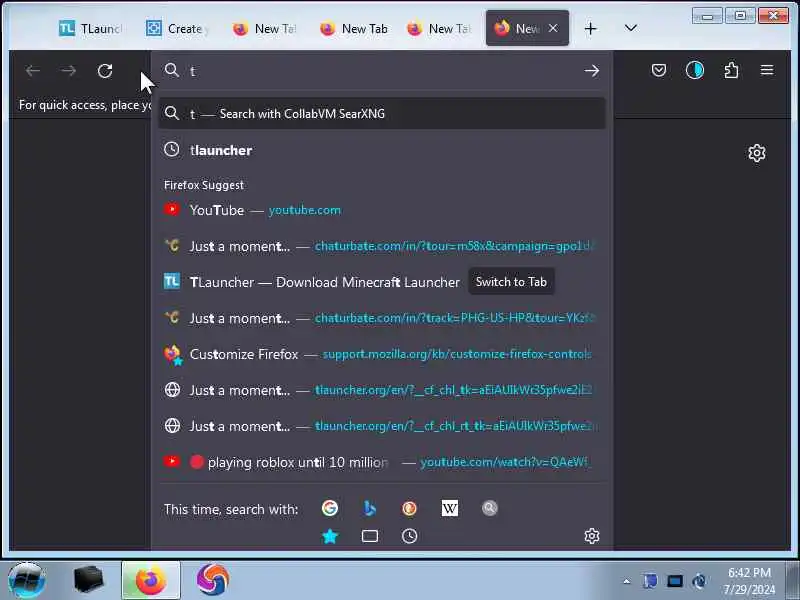Open Customize Firefox support suggestion

point(382,354)
